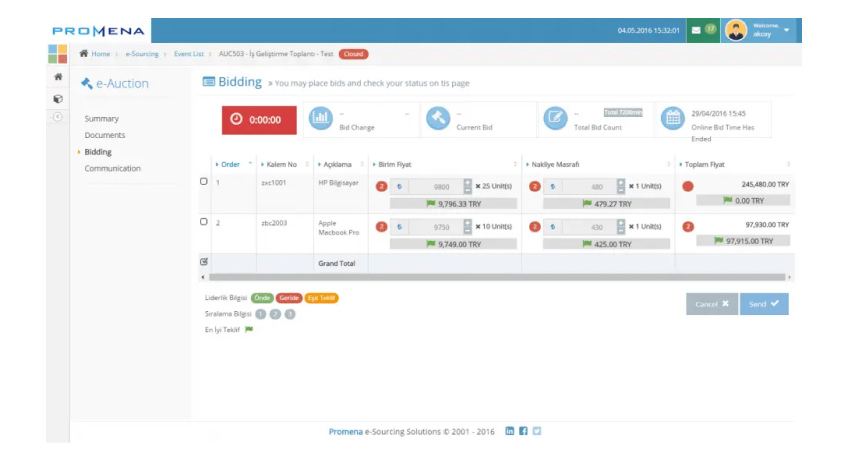Click the calendar icon for bid time
The width and height of the screenshot is (847, 460).
pos(673,118)
